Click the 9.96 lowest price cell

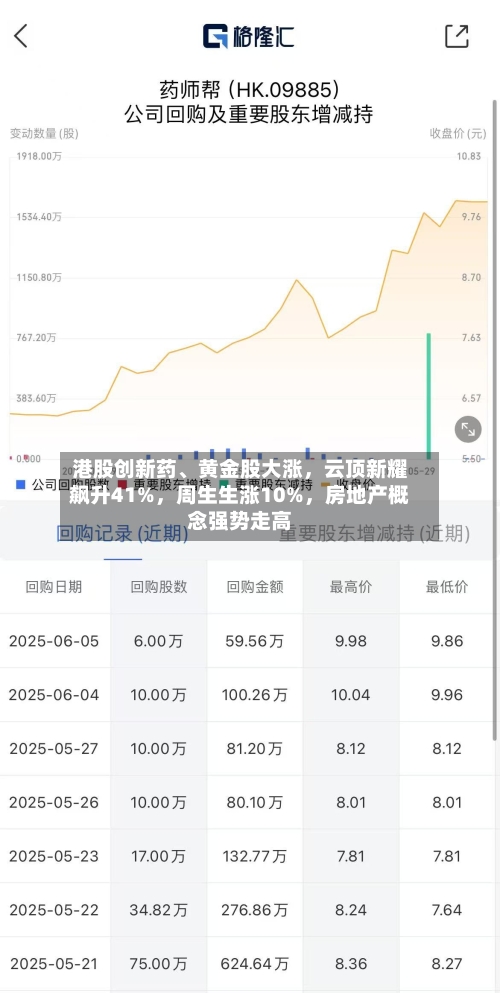tap(447, 695)
